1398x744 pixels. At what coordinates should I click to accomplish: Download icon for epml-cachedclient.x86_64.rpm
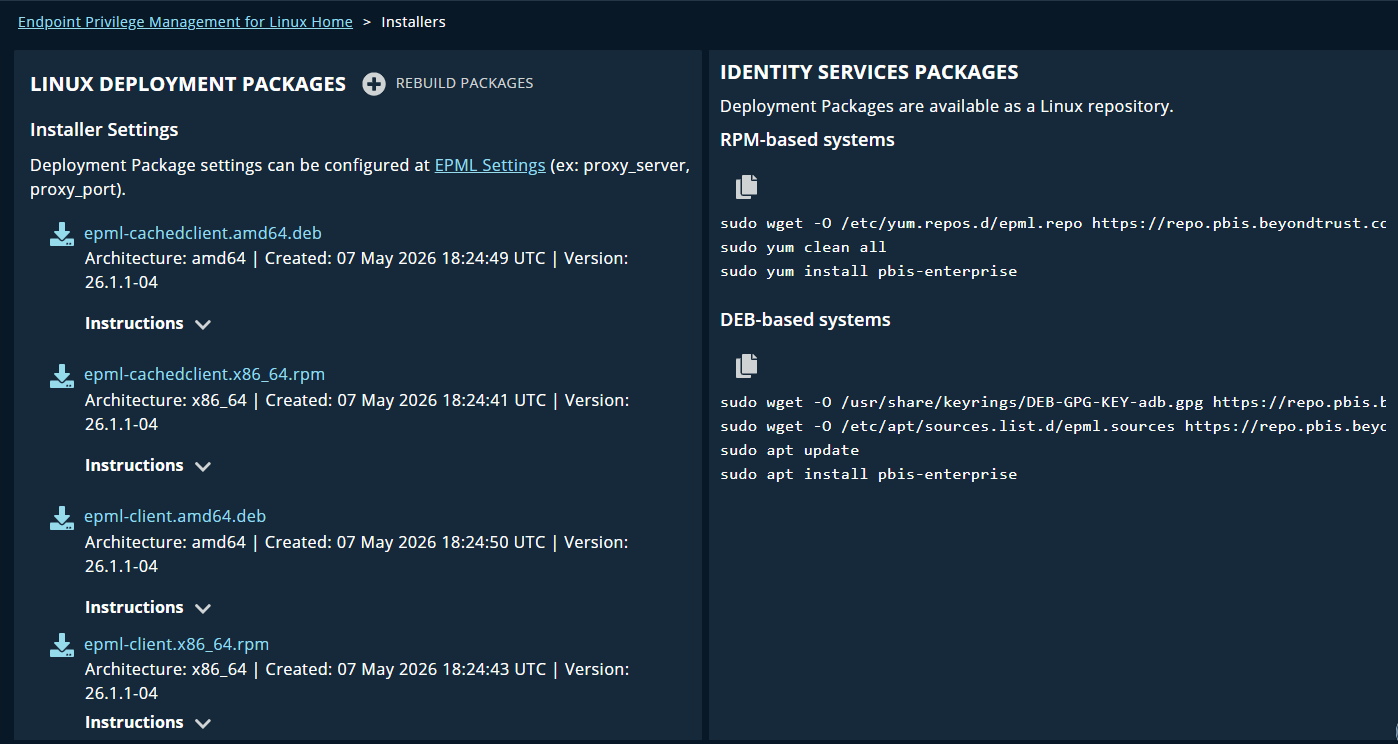coord(62,376)
